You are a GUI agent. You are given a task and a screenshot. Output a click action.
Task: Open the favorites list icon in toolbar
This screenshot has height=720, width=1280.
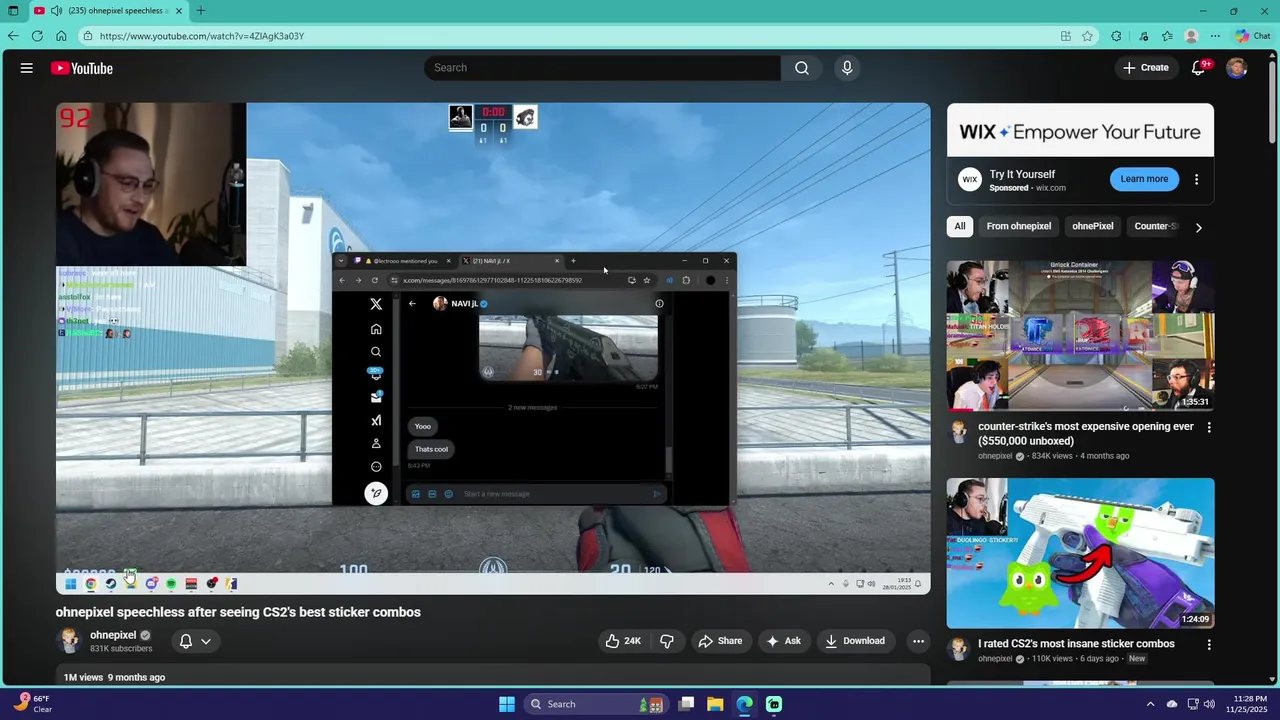(x=1167, y=36)
